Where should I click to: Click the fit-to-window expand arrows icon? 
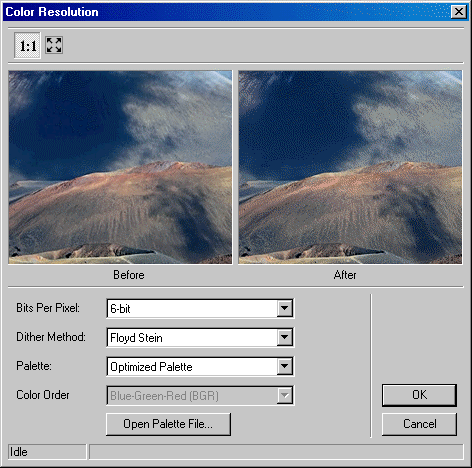(54, 45)
